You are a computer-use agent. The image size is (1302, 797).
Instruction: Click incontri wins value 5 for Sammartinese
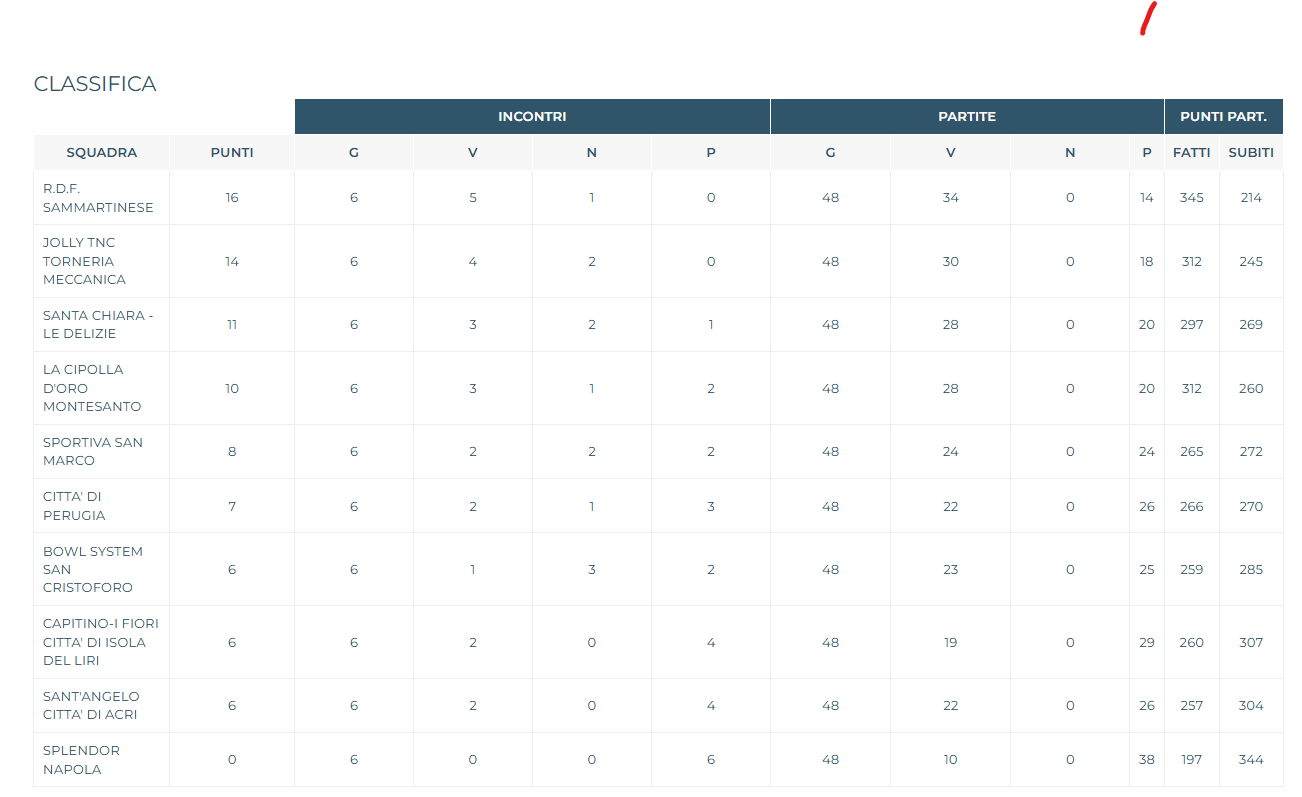pos(473,198)
